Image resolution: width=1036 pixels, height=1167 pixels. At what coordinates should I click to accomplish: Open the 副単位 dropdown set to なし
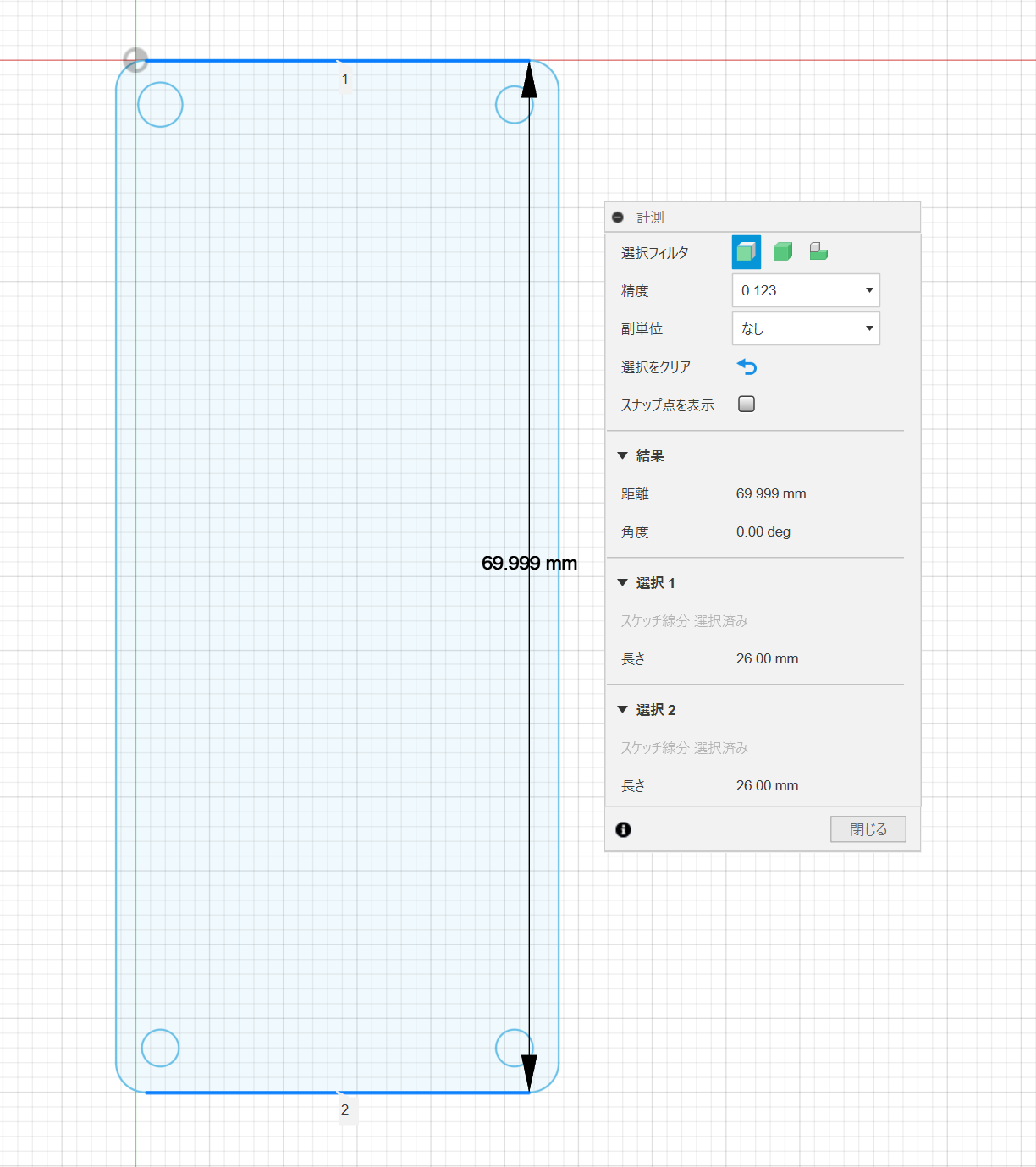pos(805,328)
